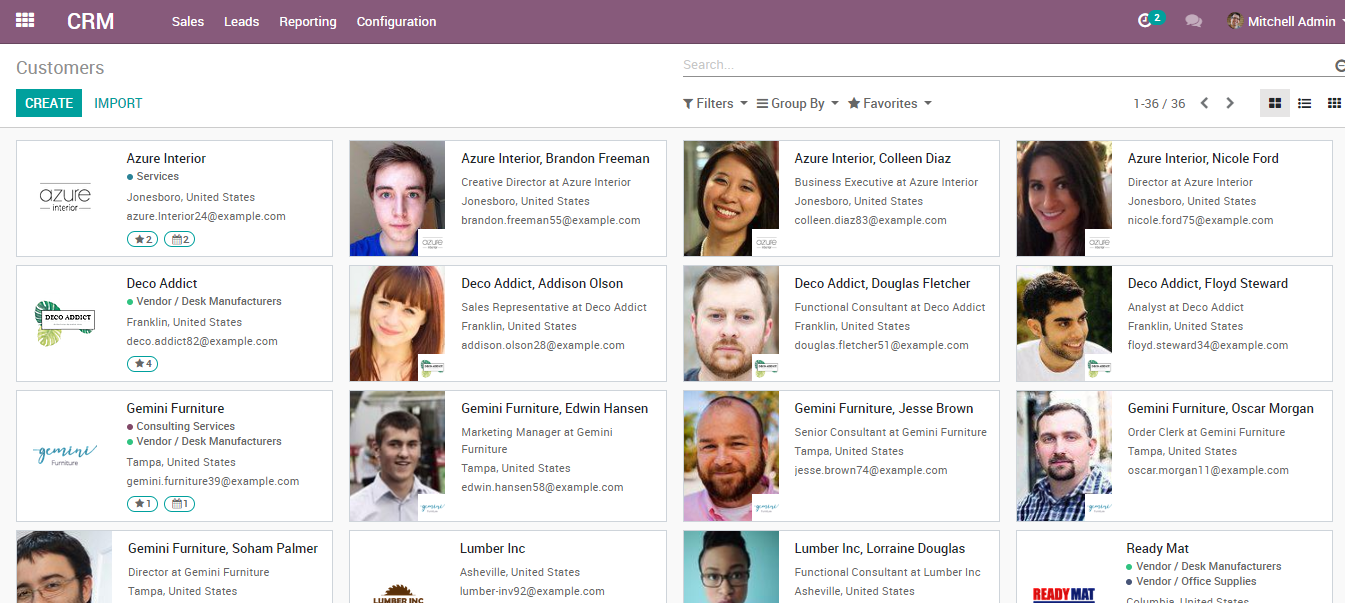Open the apps grid menu

[25, 21]
